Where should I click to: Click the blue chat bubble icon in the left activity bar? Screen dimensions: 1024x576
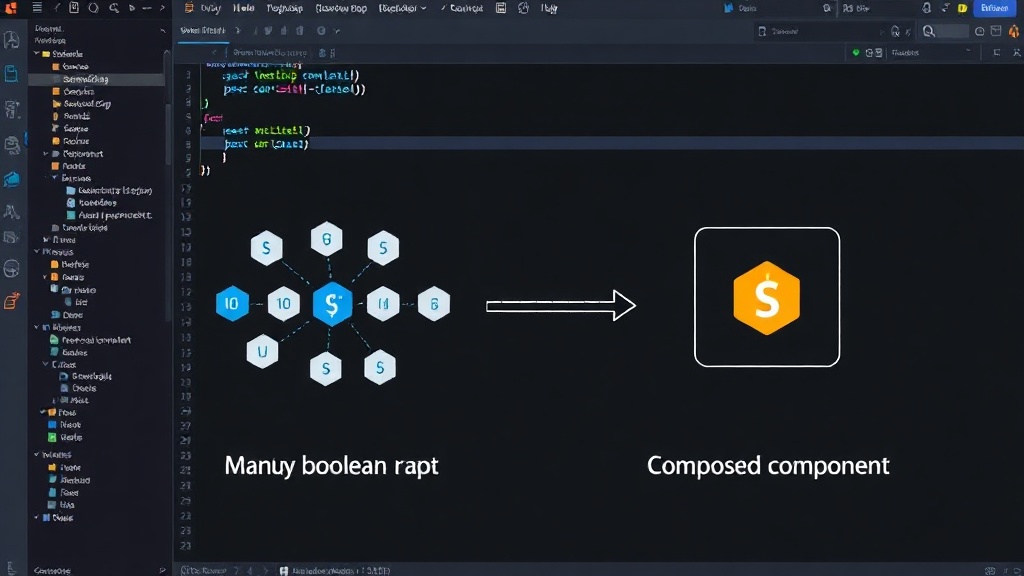[11, 179]
